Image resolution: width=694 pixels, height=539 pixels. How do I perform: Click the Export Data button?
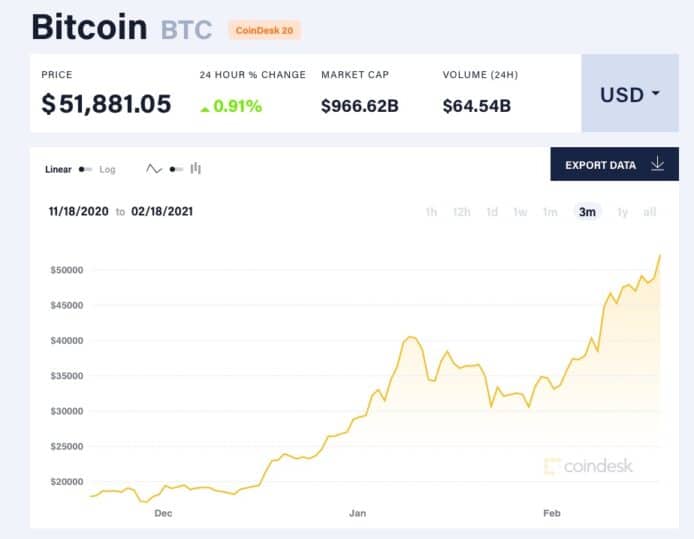(614, 164)
